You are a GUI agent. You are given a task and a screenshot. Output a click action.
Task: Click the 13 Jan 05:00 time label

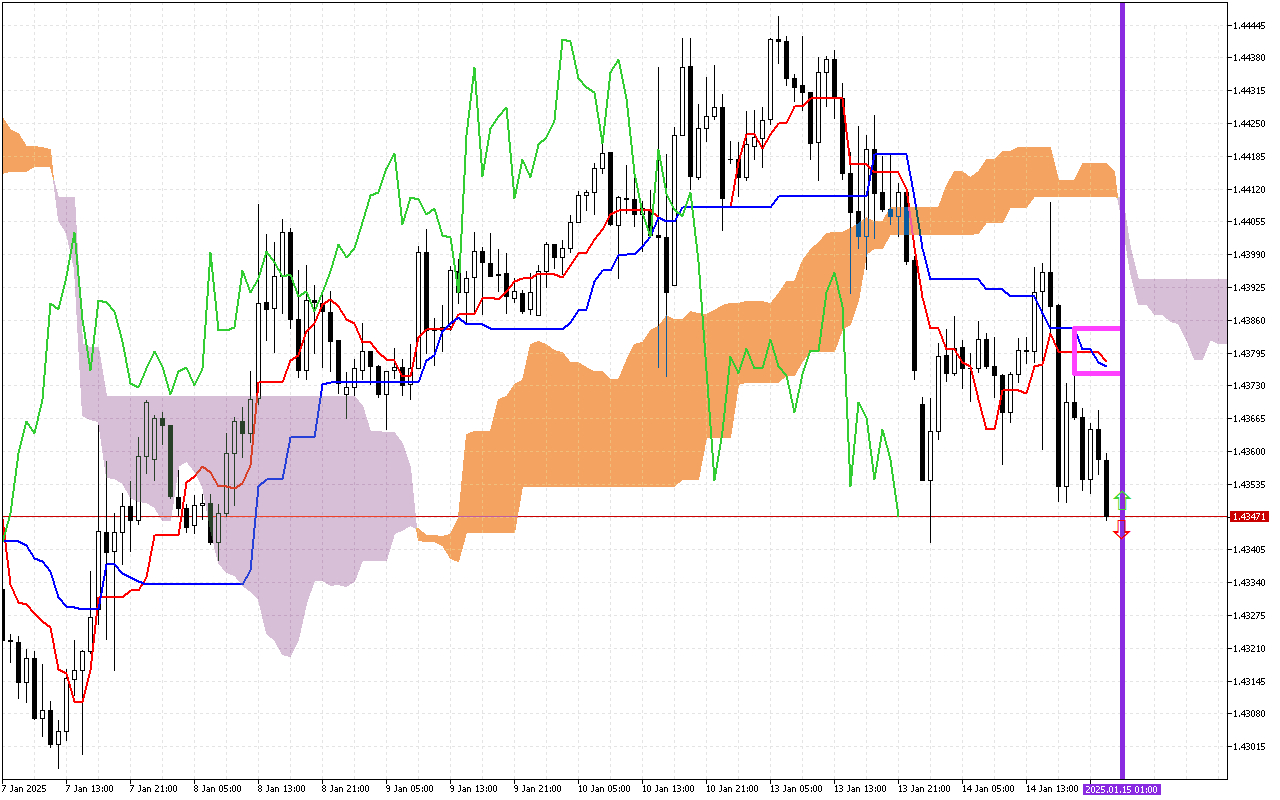[x=794, y=789]
